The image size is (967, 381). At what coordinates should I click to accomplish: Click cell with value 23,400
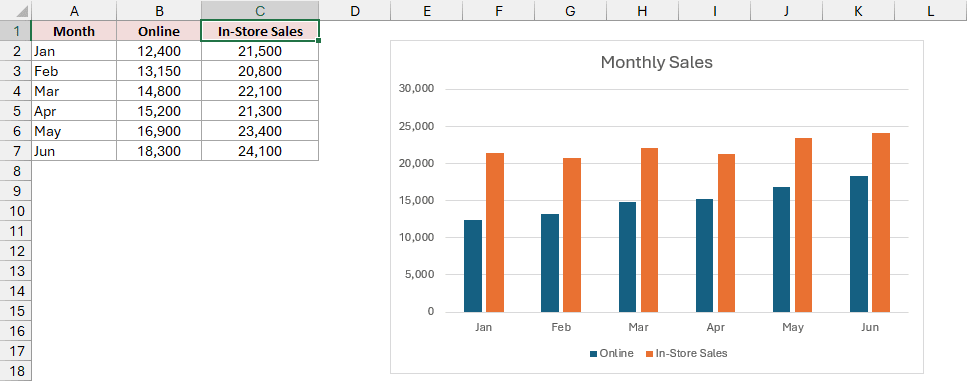[x=260, y=131]
